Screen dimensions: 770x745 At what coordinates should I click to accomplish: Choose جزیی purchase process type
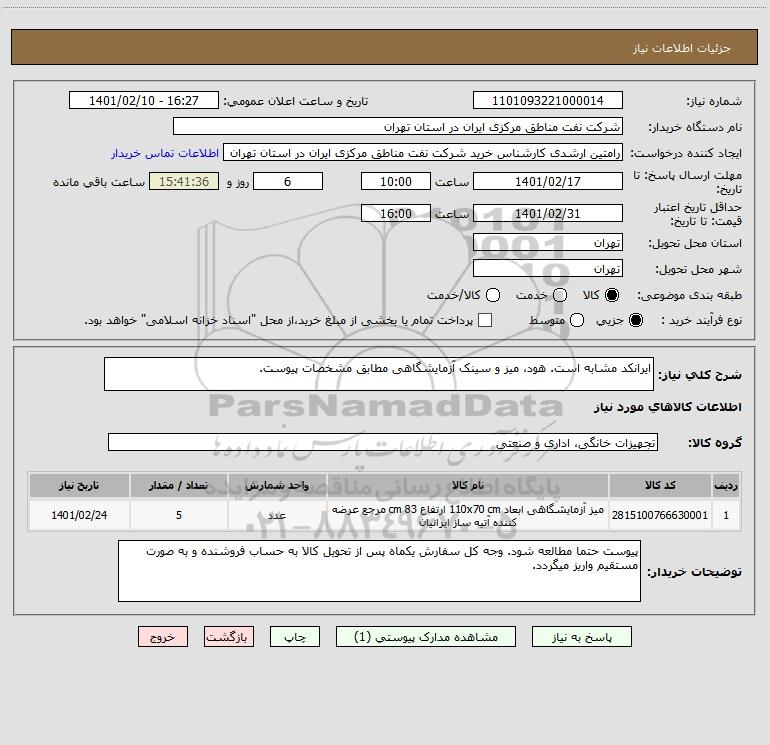point(635,320)
